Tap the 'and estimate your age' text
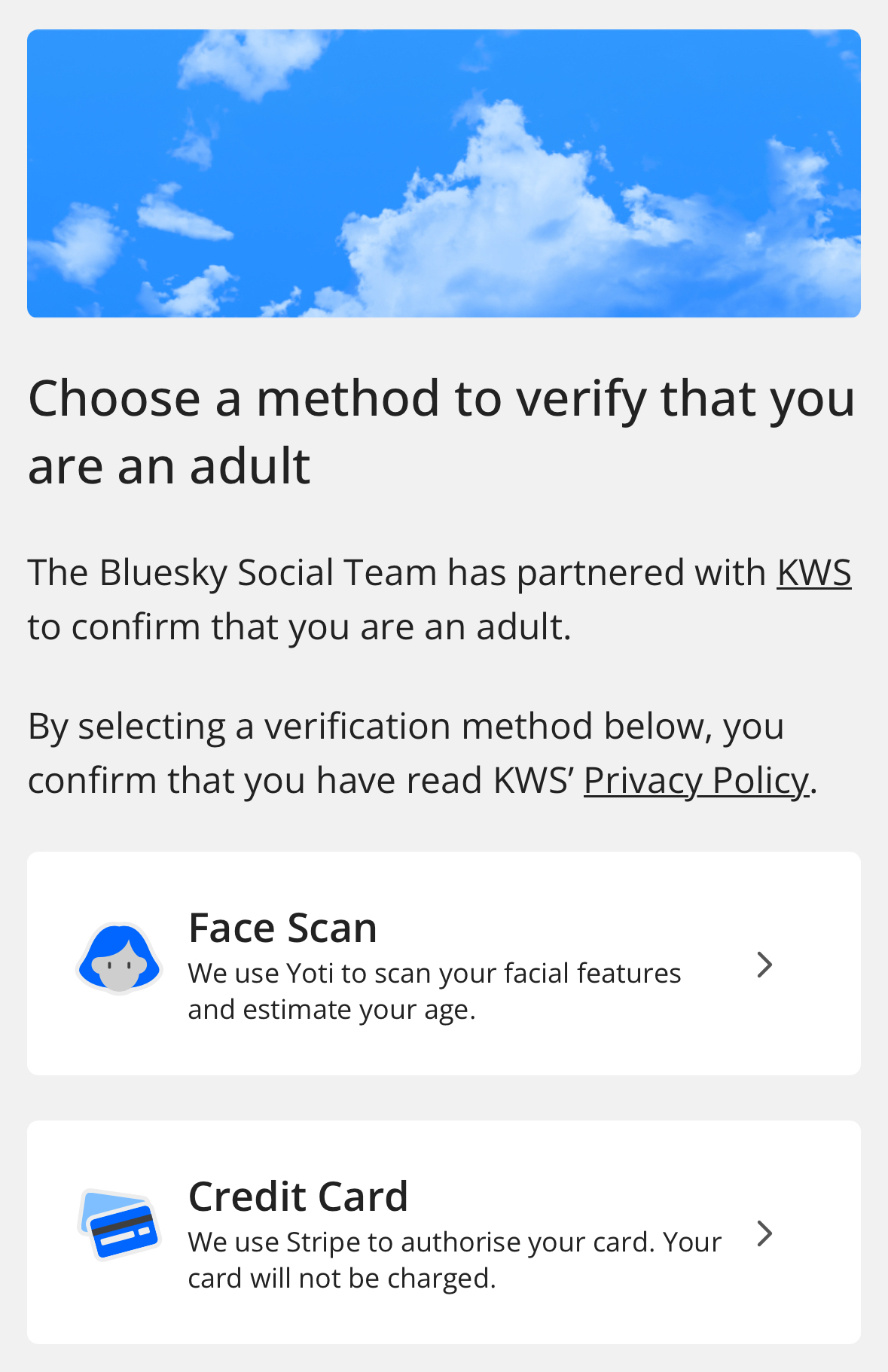 click(x=331, y=1010)
